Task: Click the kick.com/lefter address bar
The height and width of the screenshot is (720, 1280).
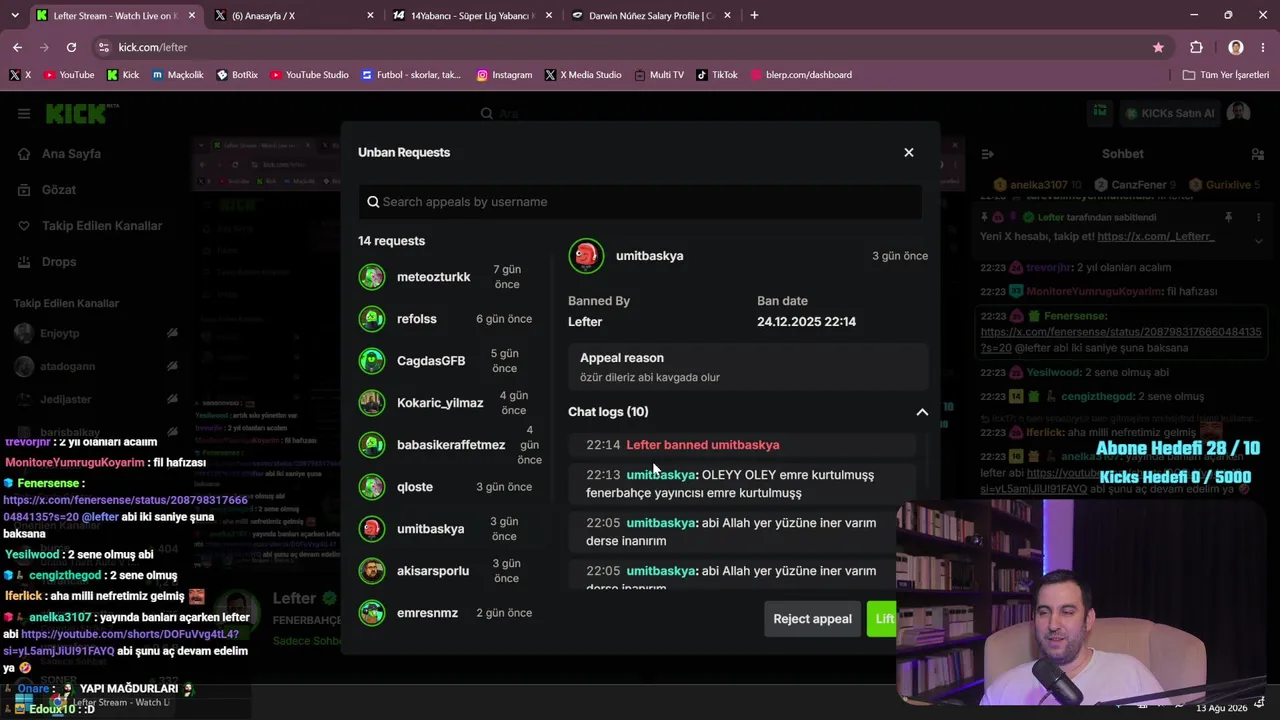Action: coord(630,47)
